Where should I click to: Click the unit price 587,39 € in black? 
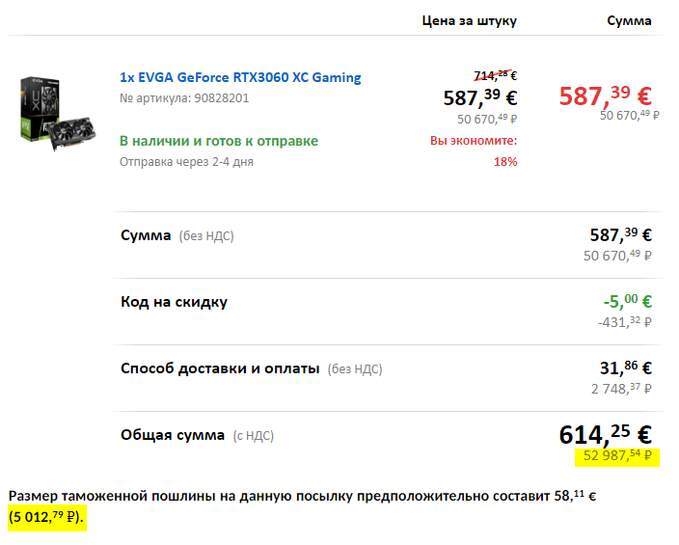click(480, 97)
